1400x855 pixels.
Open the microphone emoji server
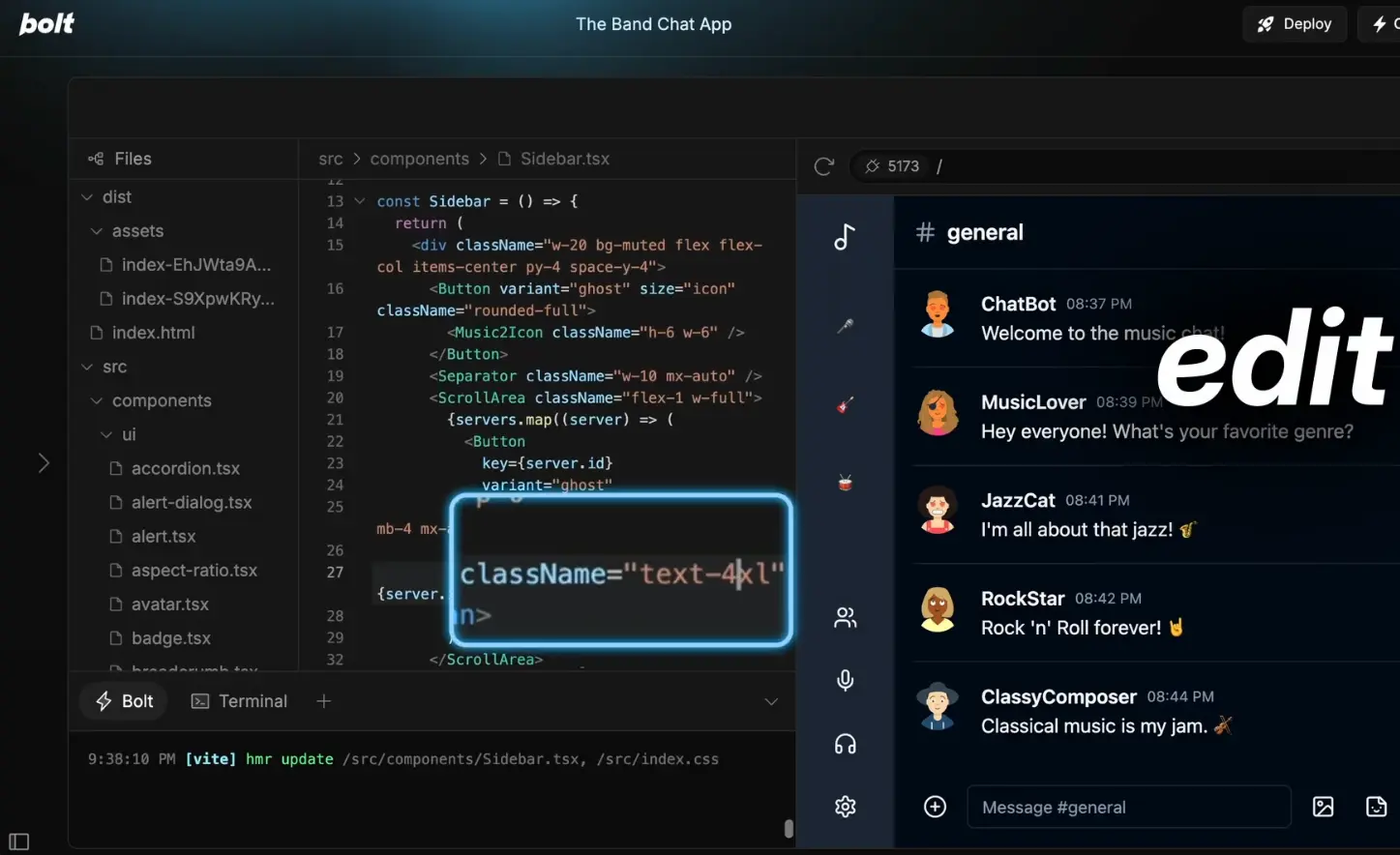844,327
